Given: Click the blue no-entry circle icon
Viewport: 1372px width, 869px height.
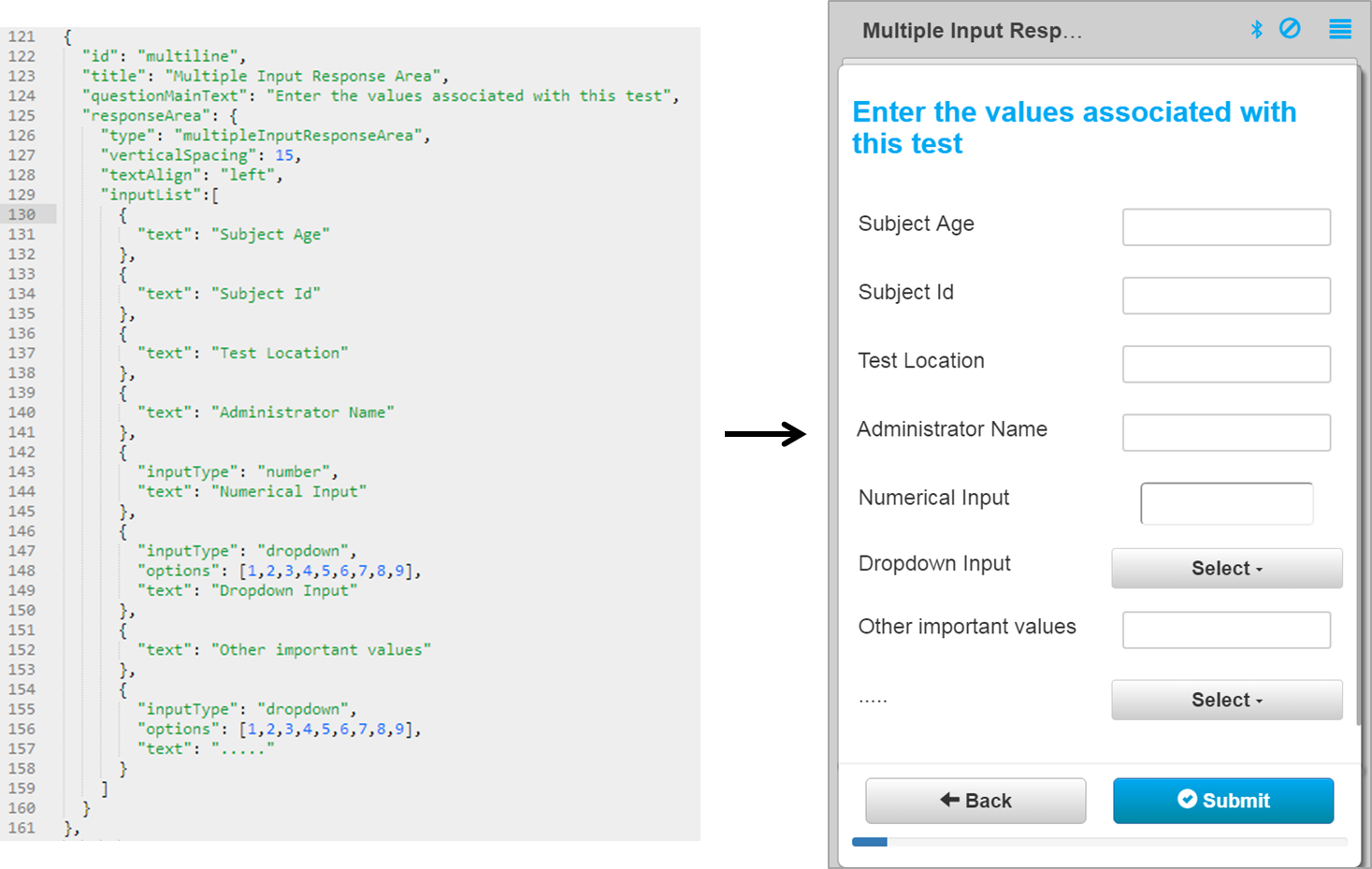Looking at the screenshot, I should point(1290,29).
